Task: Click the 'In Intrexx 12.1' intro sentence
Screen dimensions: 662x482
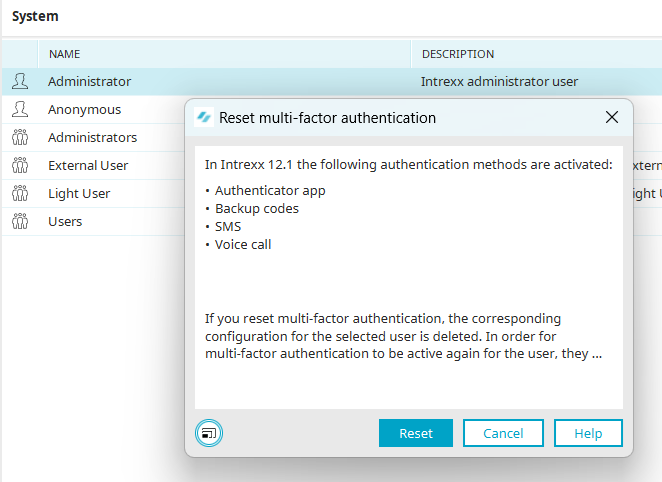Action: coord(408,164)
